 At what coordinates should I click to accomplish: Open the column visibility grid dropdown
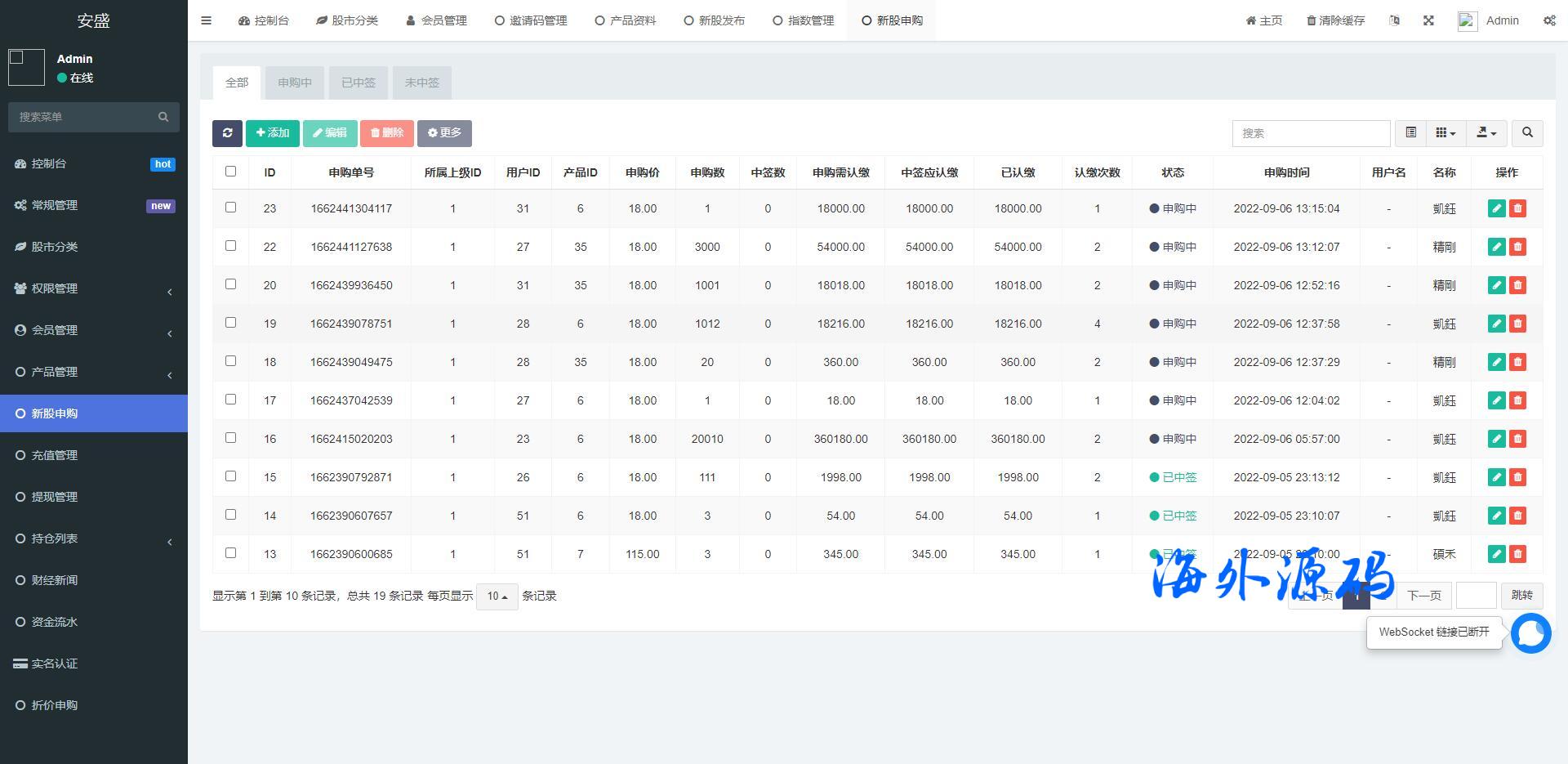[1445, 133]
